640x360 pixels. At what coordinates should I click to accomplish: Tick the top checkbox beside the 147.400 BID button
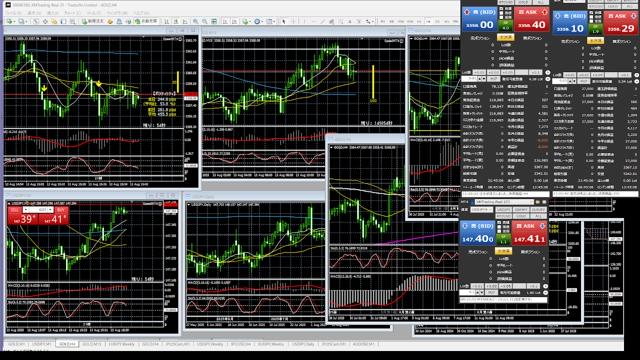[x=499, y=223]
